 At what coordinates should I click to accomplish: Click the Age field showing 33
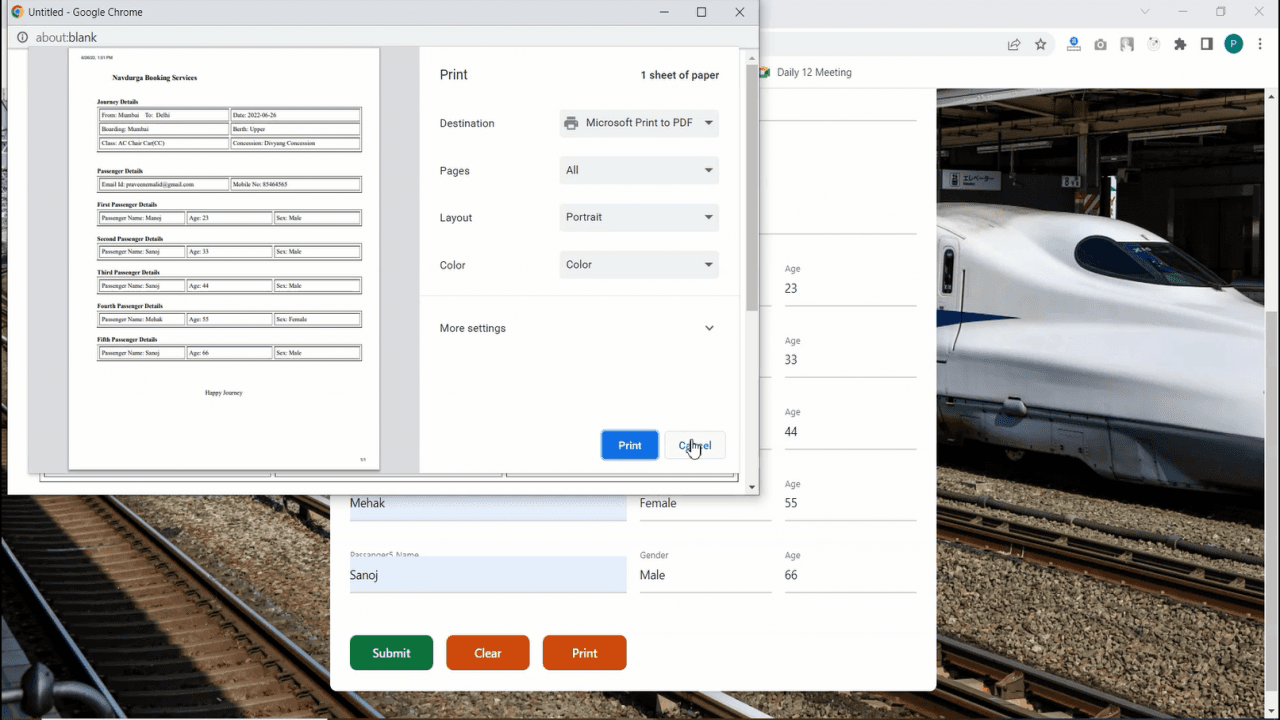[850, 360]
